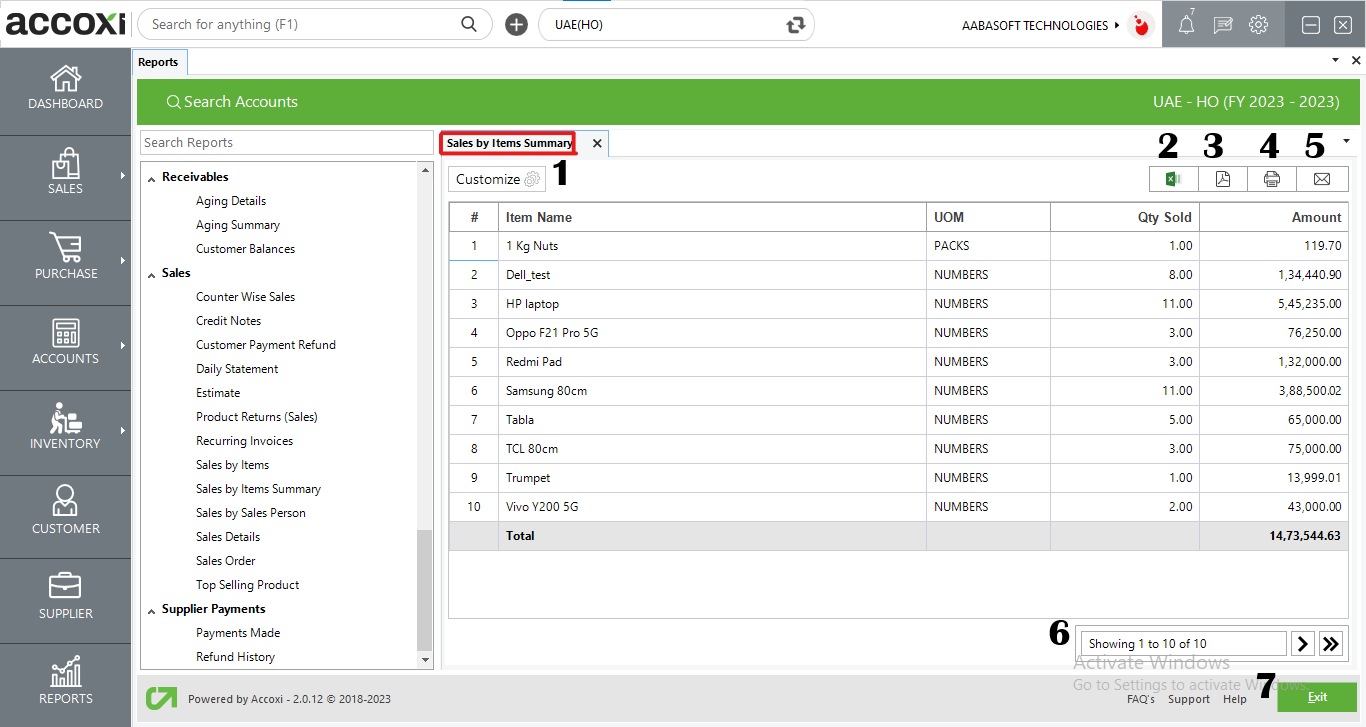Print the Sales by Items Summary report
This screenshot has height=727, width=1366.
(x=1272, y=179)
